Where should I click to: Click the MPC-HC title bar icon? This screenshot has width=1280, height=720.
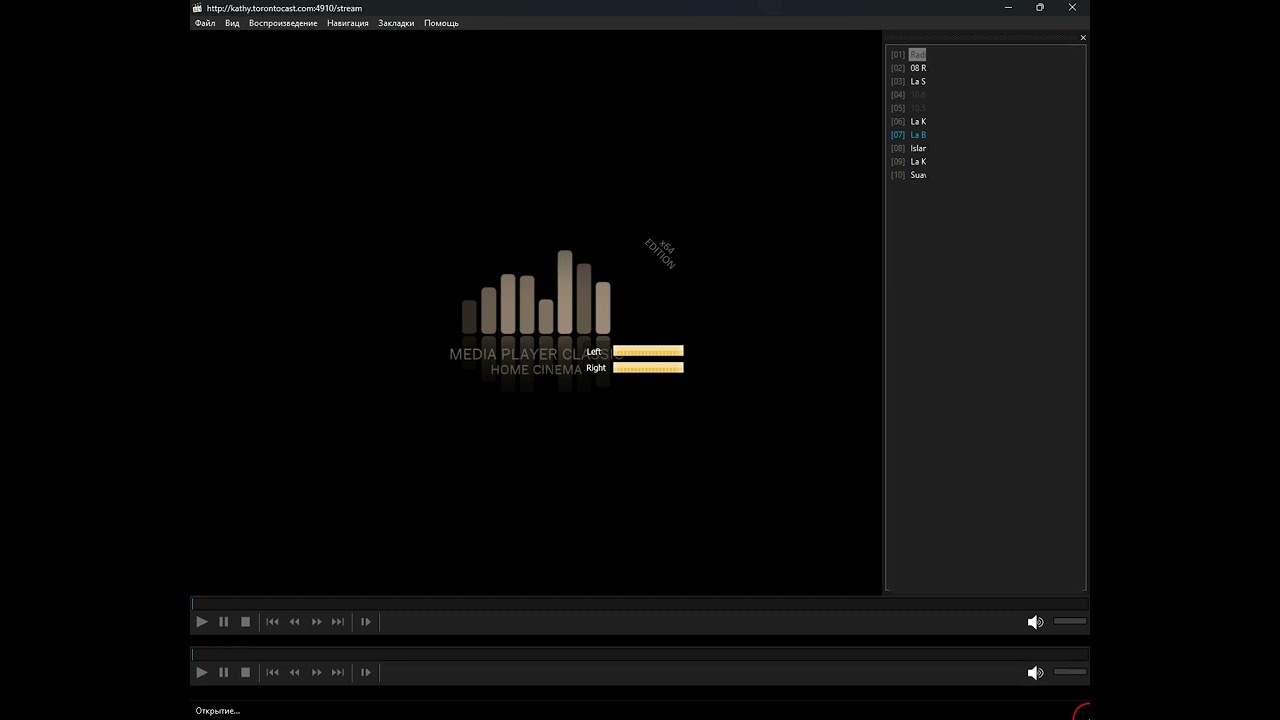click(x=198, y=8)
